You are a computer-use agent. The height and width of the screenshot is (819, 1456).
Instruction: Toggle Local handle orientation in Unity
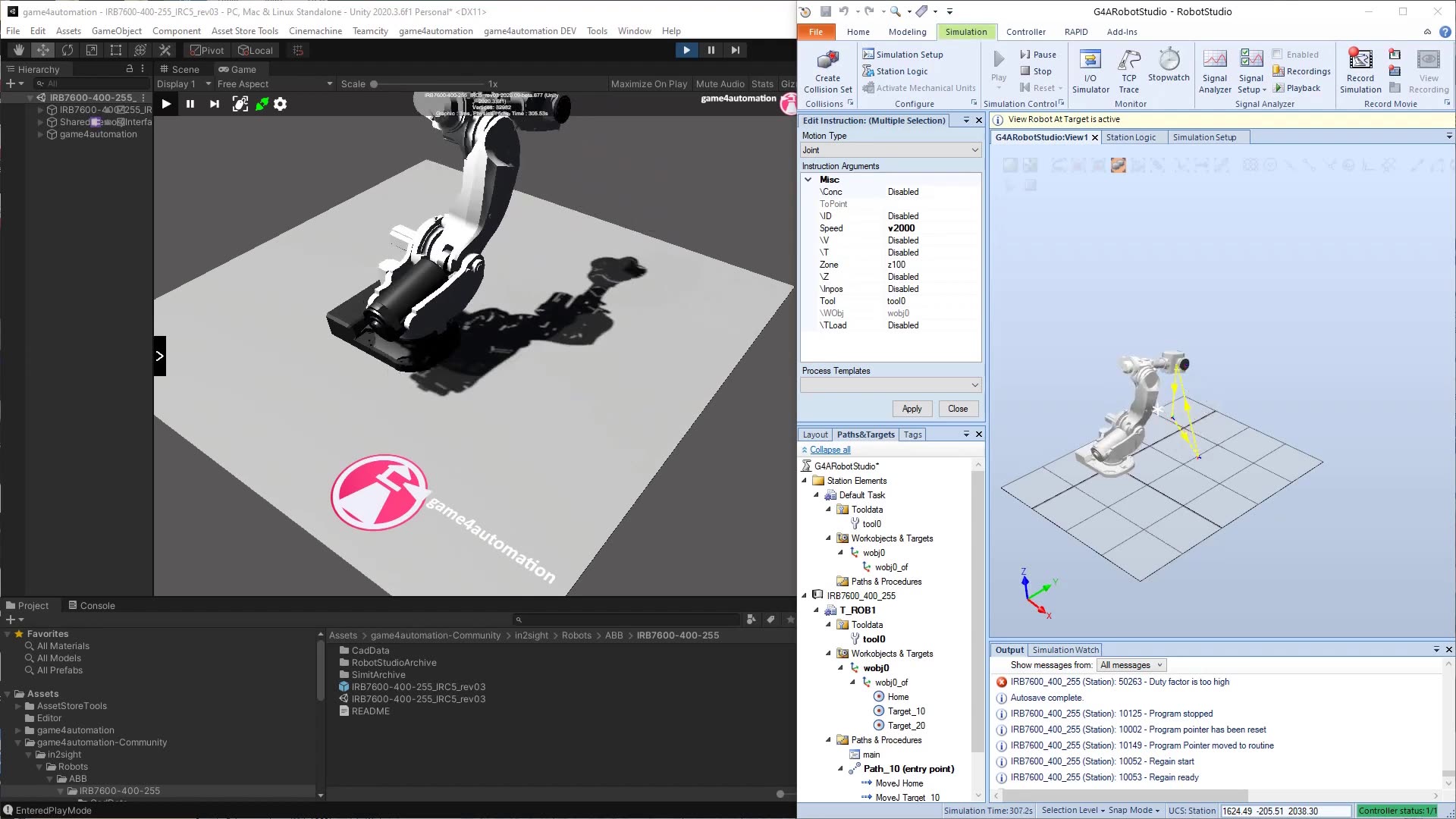click(255, 50)
